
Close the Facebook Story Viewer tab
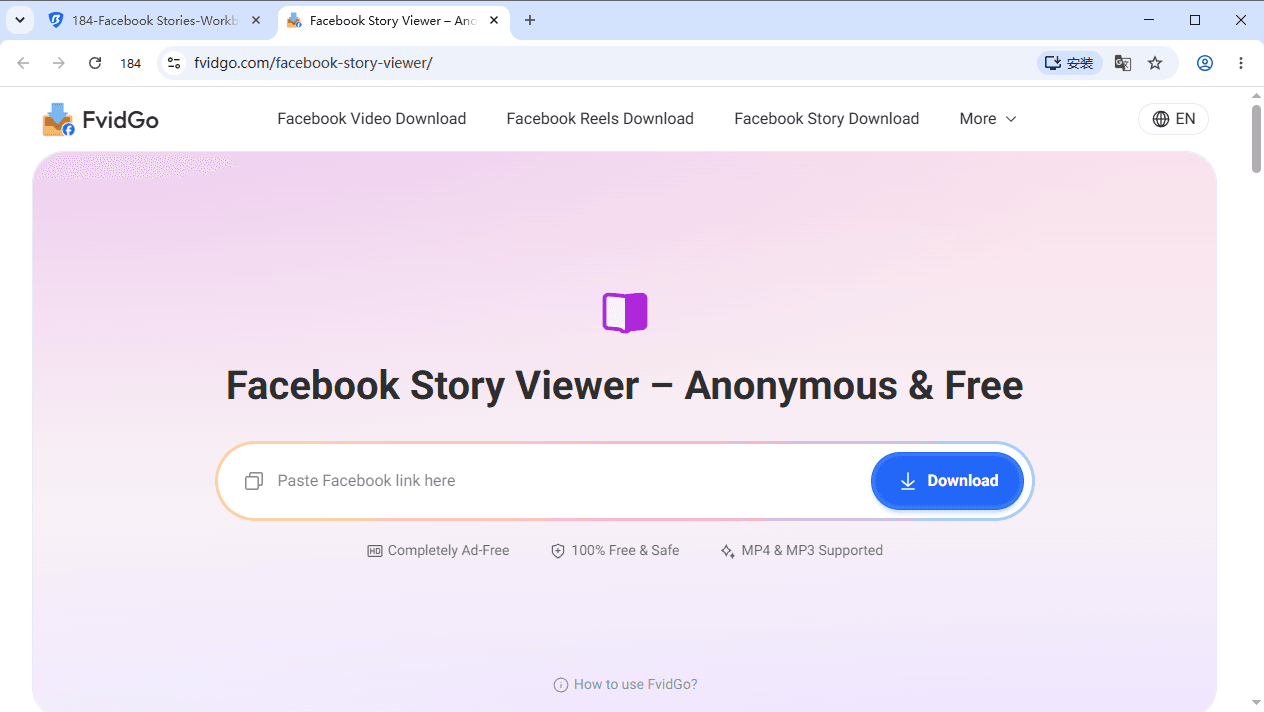pyautogui.click(x=494, y=20)
